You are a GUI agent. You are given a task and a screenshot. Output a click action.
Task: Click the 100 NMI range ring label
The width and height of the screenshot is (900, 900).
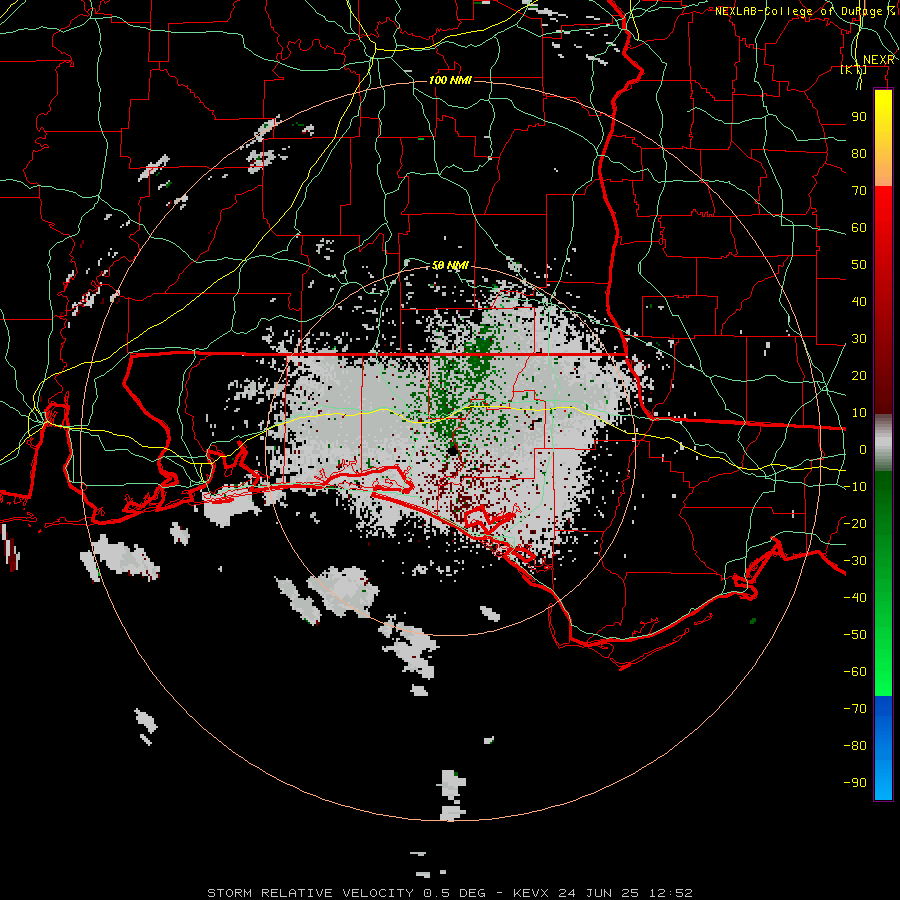coord(450,80)
